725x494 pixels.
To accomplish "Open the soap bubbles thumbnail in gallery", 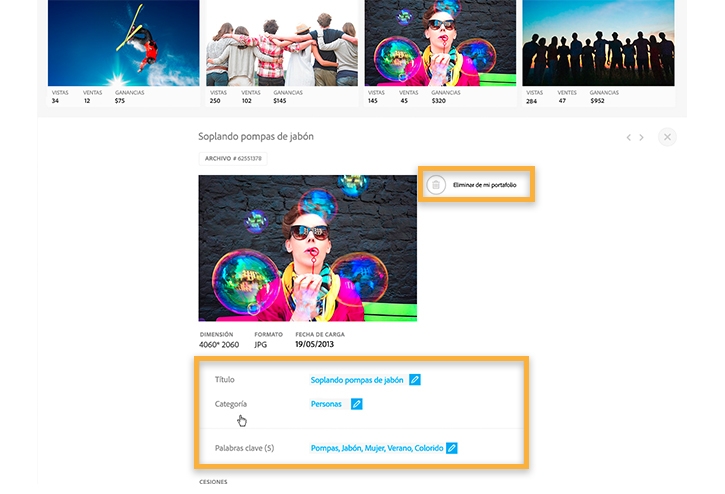I will pos(440,43).
